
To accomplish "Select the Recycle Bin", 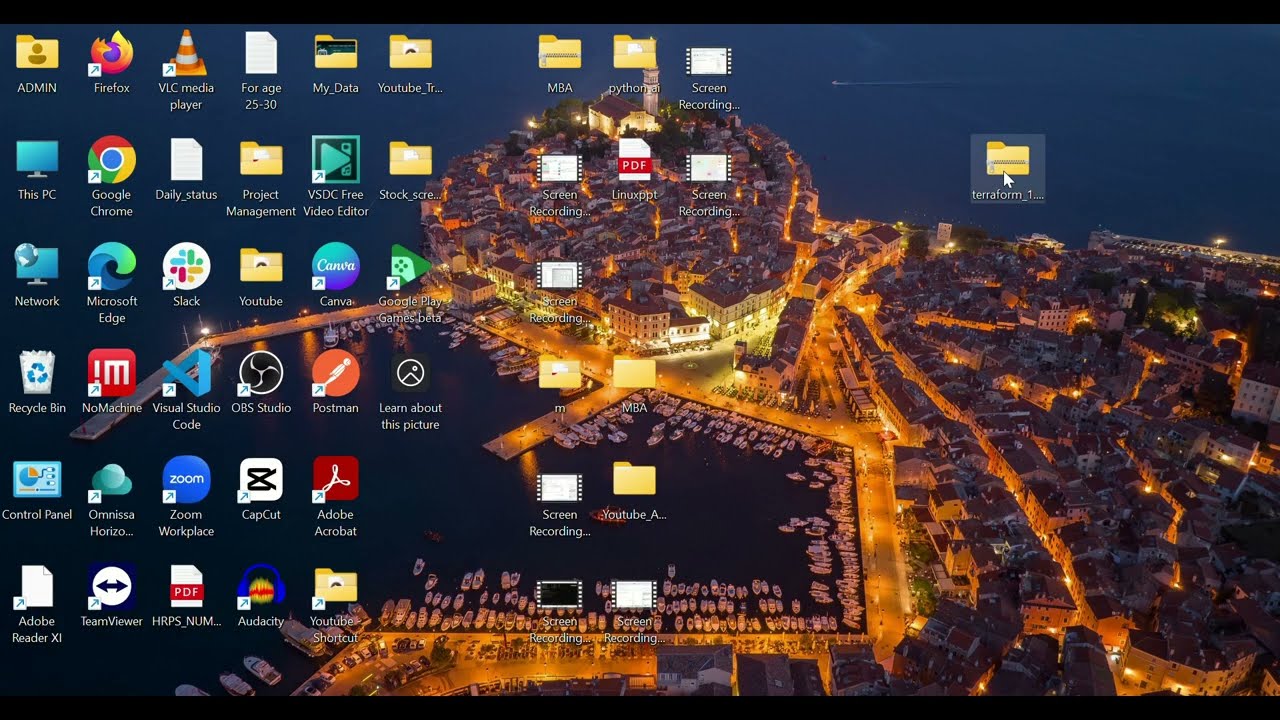I will pos(37,383).
